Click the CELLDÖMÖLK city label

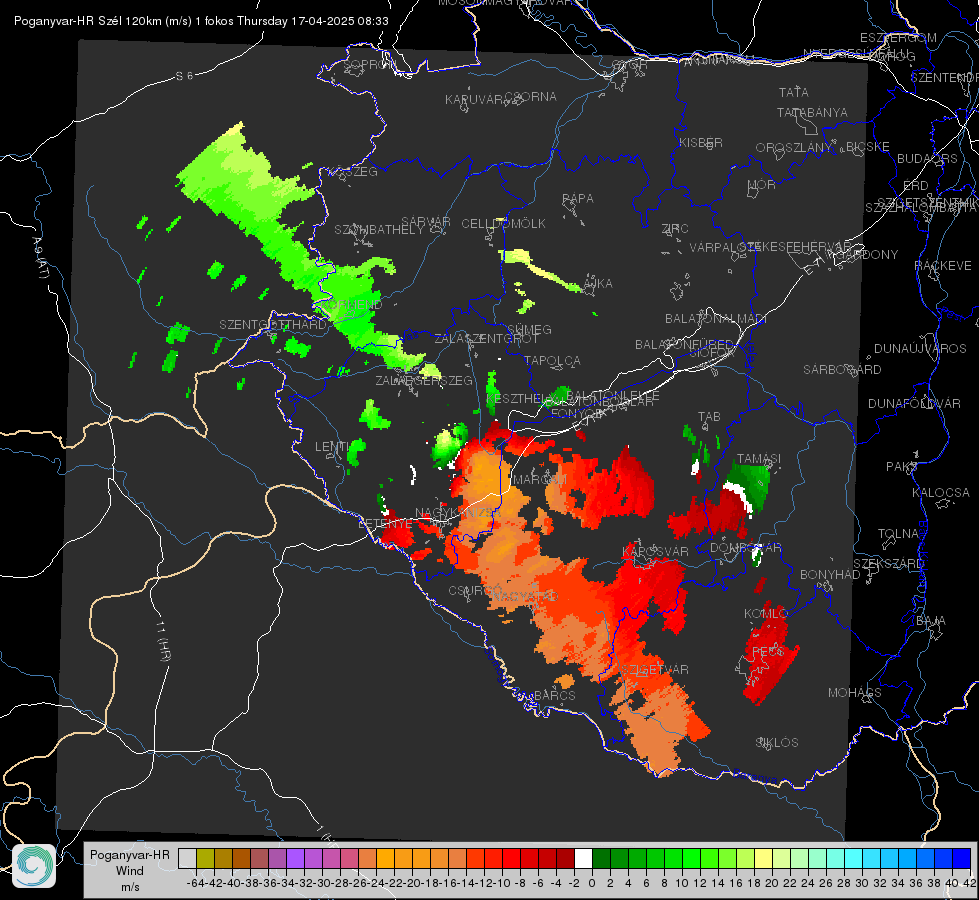(x=503, y=224)
